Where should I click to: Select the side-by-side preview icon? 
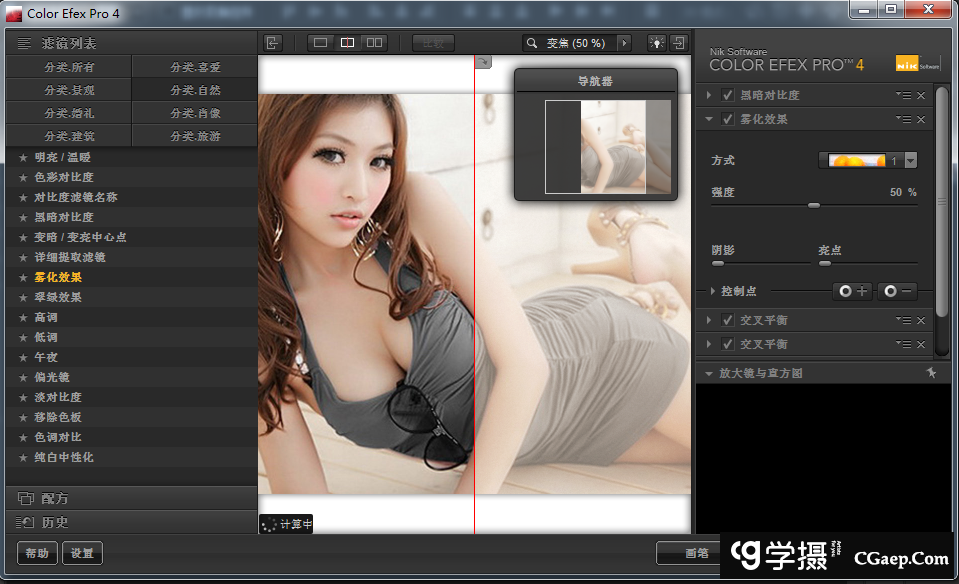374,43
